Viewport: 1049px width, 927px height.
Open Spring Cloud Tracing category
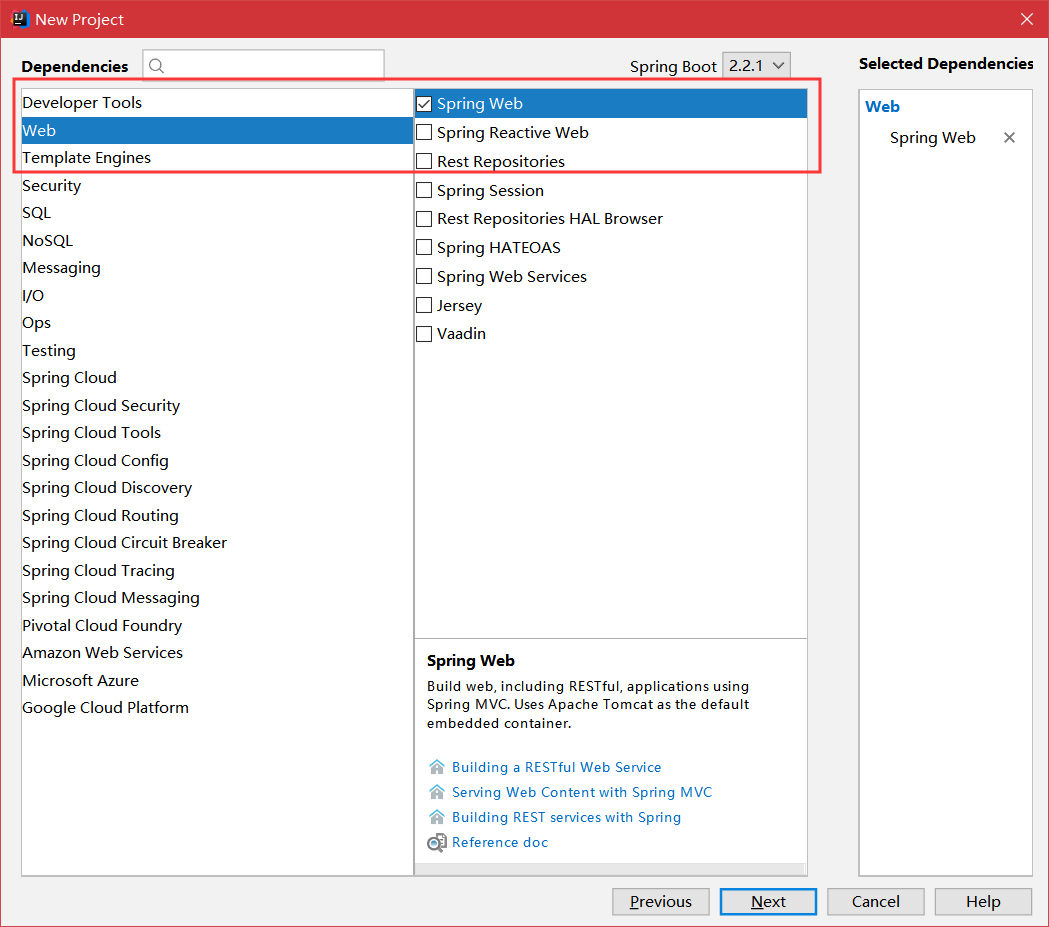point(217,571)
